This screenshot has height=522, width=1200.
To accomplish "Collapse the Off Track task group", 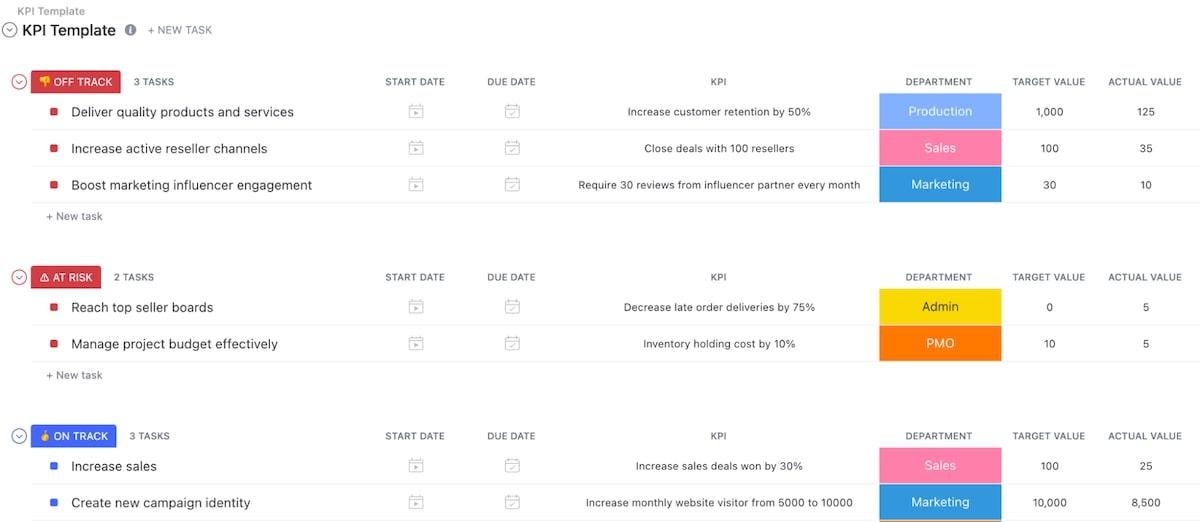I will tap(18, 82).
